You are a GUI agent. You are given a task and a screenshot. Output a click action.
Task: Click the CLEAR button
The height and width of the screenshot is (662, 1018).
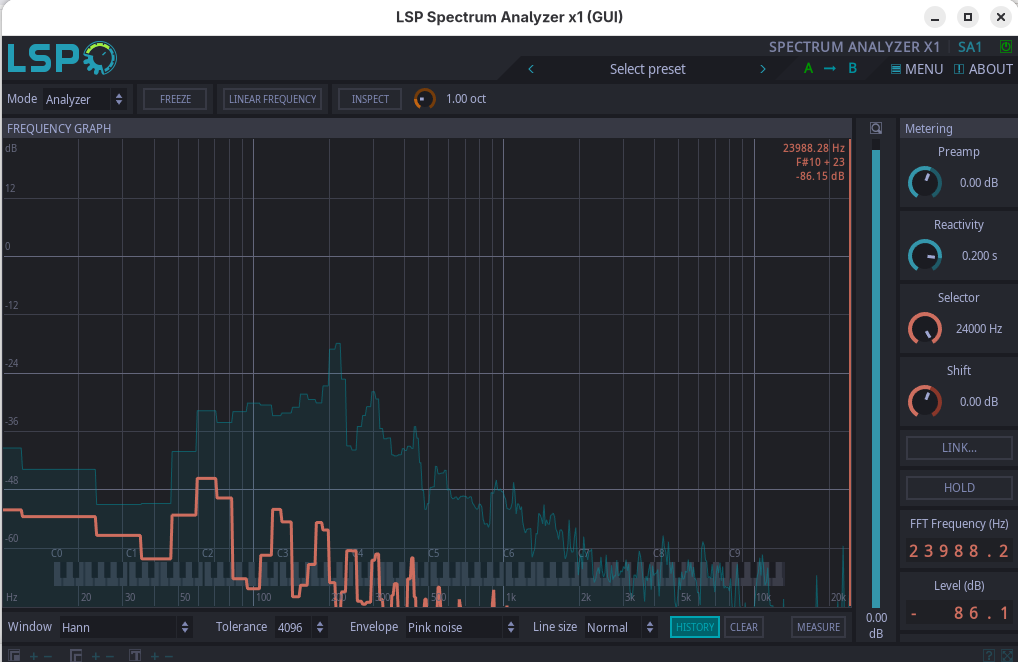[x=743, y=627]
